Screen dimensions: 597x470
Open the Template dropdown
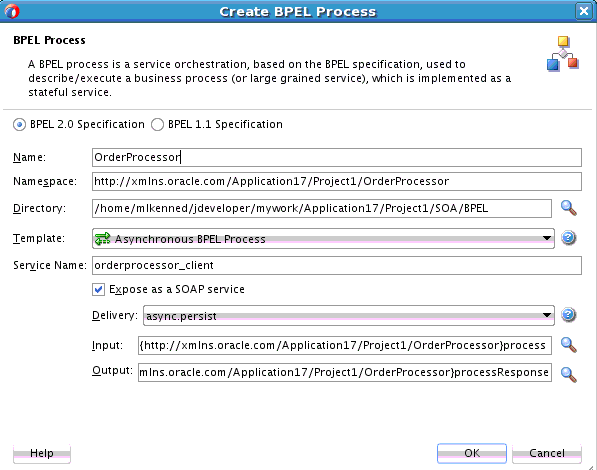point(323,239)
